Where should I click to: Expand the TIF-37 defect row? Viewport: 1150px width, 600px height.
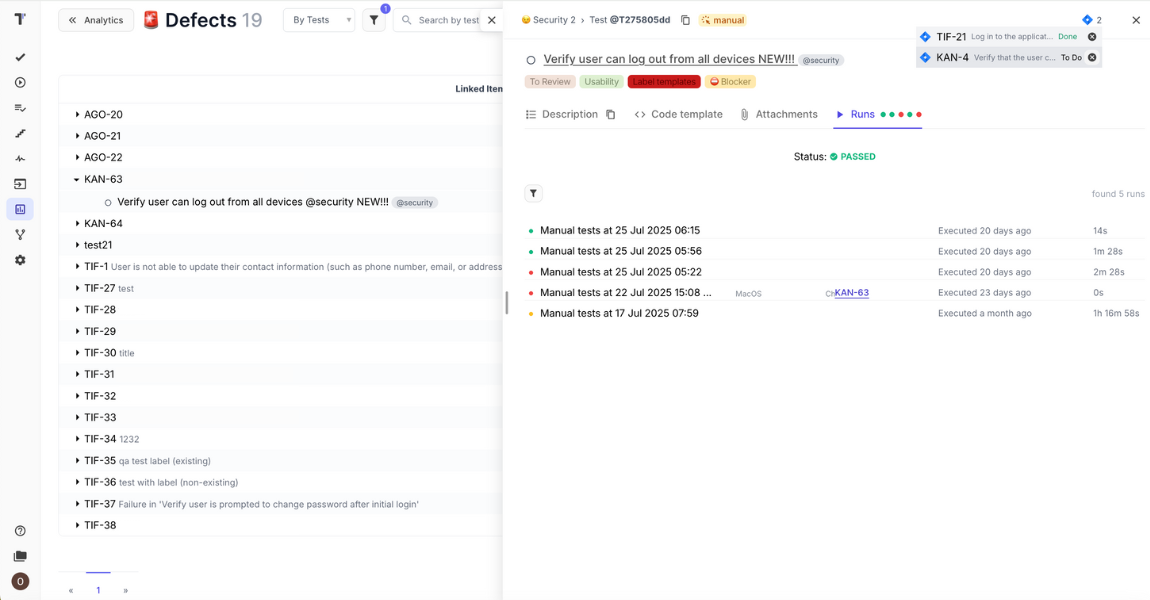pyautogui.click(x=79, y=503)
